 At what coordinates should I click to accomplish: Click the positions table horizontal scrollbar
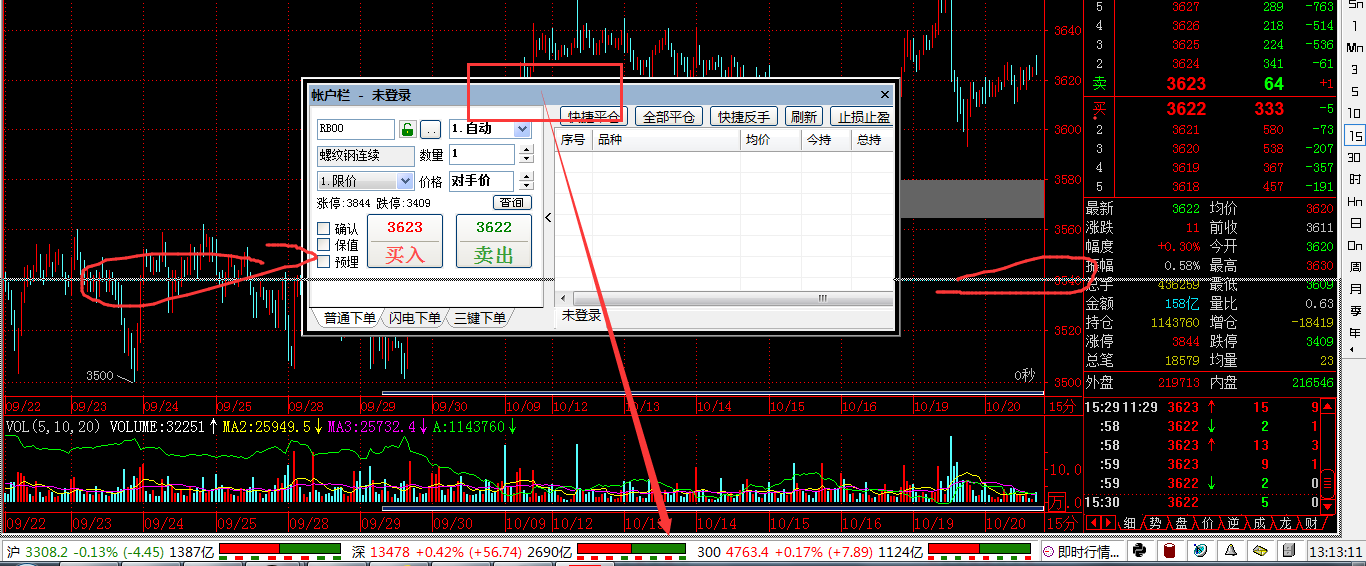725,298
